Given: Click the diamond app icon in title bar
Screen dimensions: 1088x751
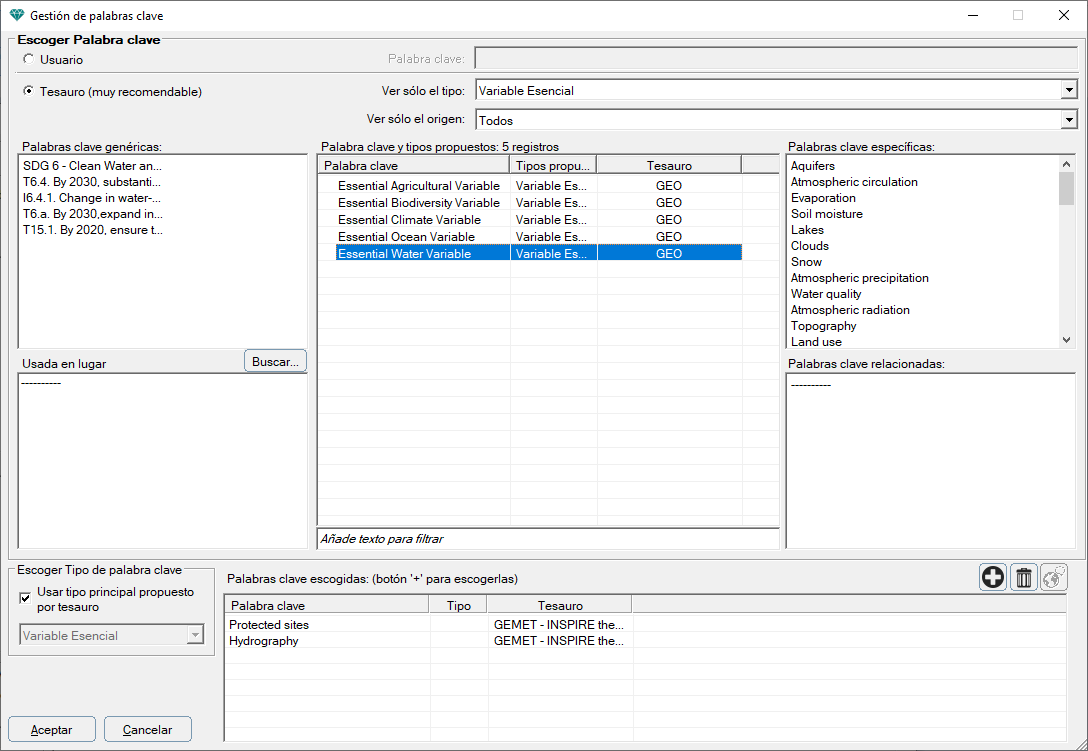Looking at the screenshot, I should [16, 16].
